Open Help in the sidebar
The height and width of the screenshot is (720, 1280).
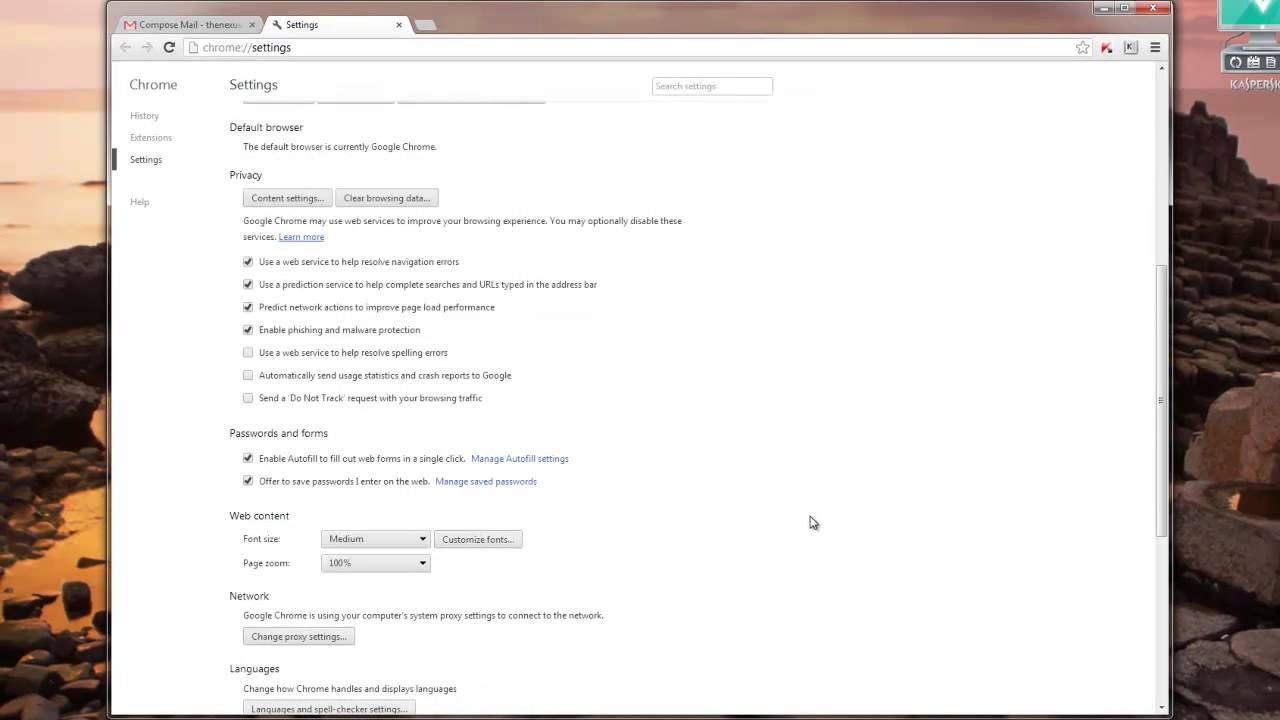click(139, 202)
